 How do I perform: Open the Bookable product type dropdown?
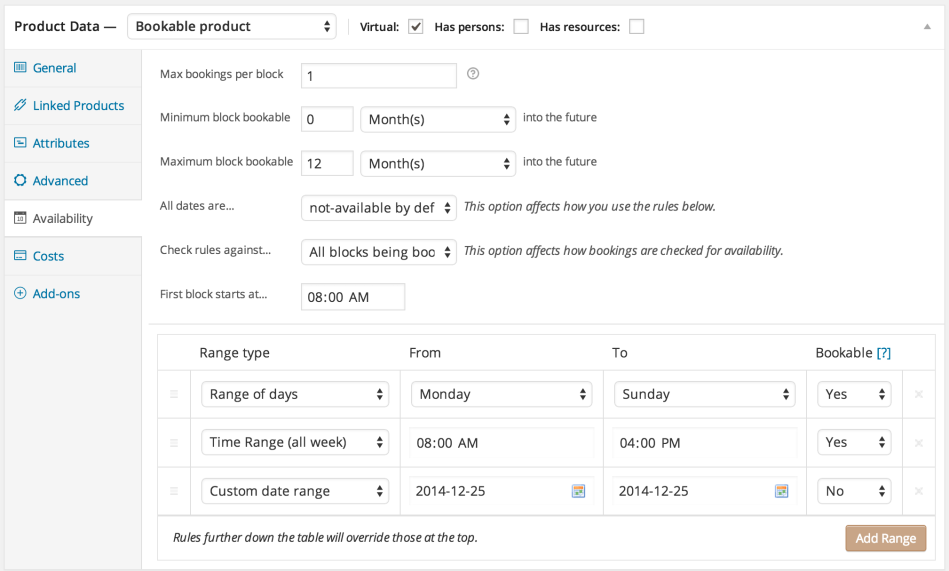point(233,27)
